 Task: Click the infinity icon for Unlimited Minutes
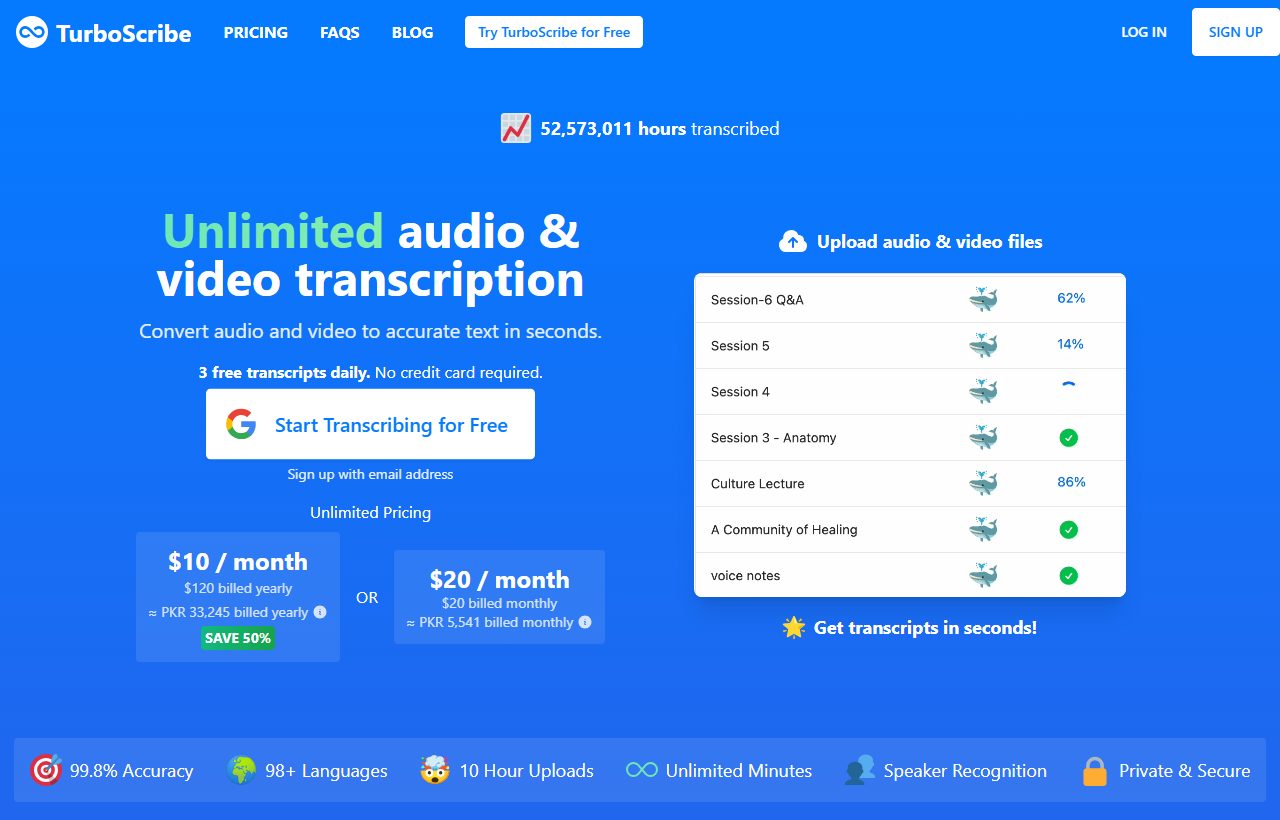(641, 770)
